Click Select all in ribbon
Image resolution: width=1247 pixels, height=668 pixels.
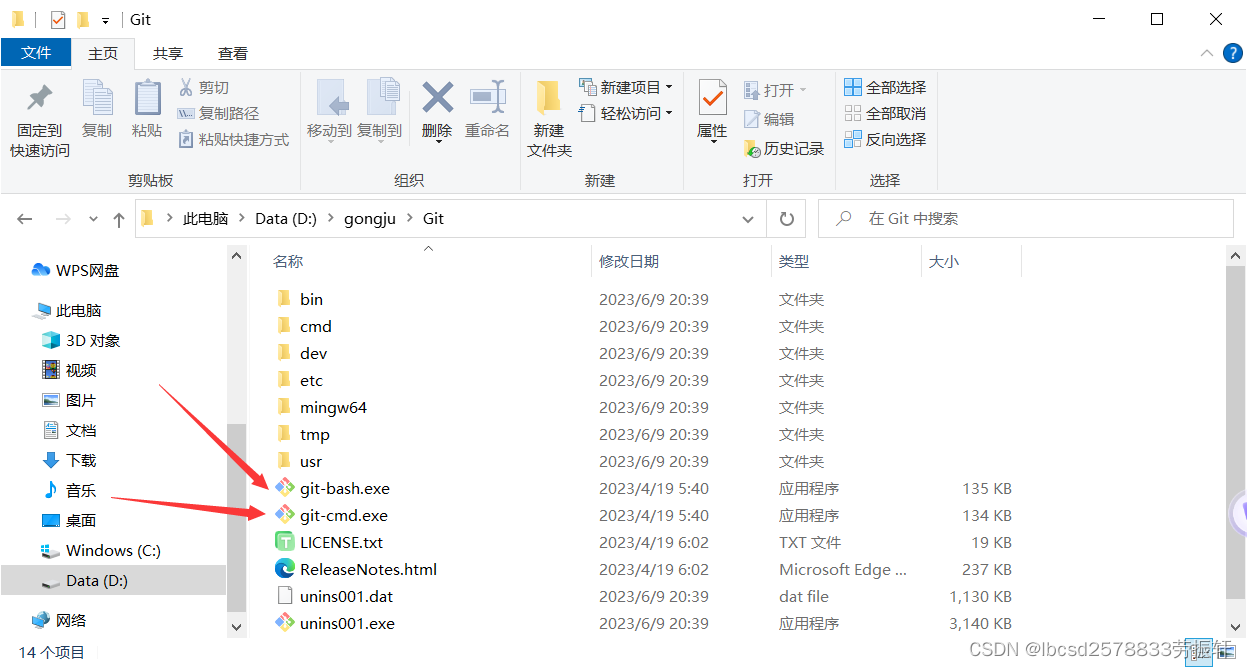[886, 88]
